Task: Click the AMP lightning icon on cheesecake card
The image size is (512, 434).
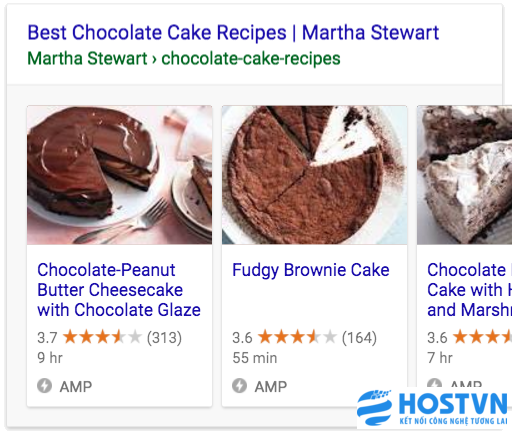Action: point(44,386)
